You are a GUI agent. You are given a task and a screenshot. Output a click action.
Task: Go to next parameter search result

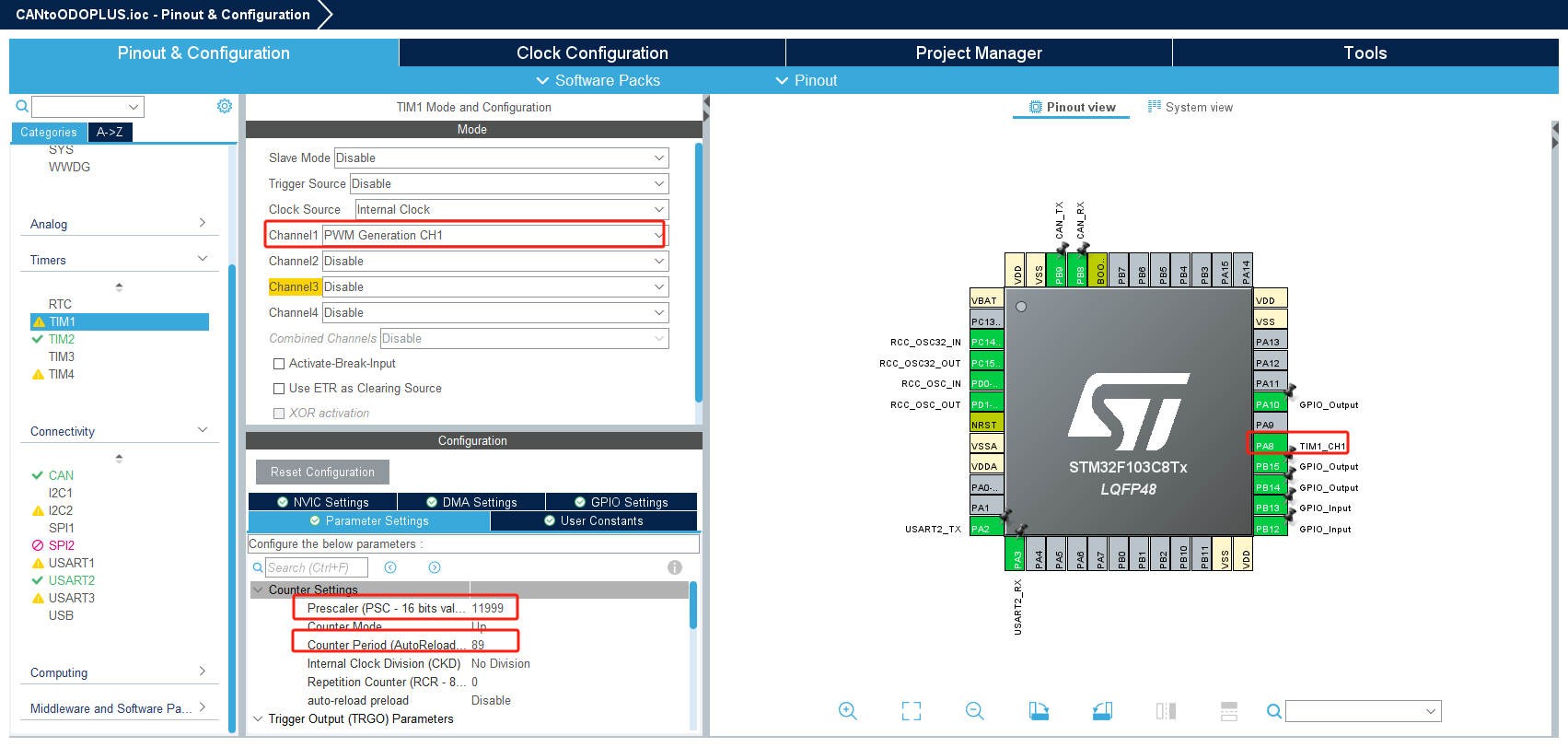click(x=435, y=567)
